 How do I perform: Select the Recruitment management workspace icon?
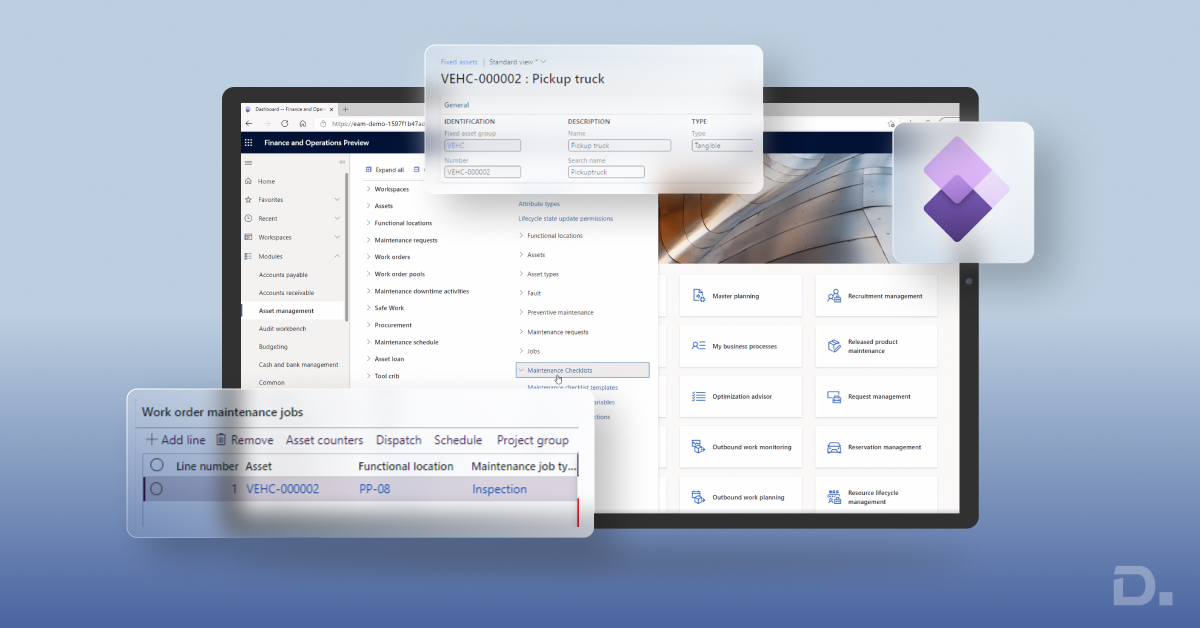[x=833, y=295]
